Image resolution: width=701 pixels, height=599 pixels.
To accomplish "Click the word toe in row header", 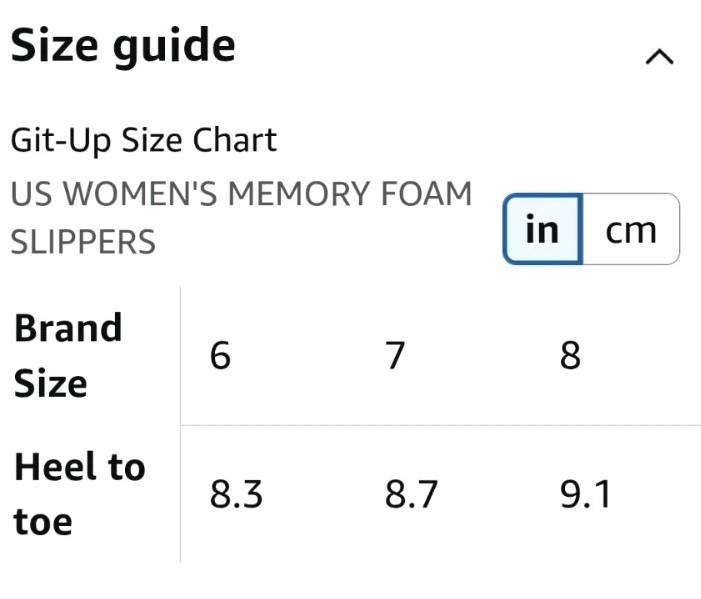I will click(43, 522).
